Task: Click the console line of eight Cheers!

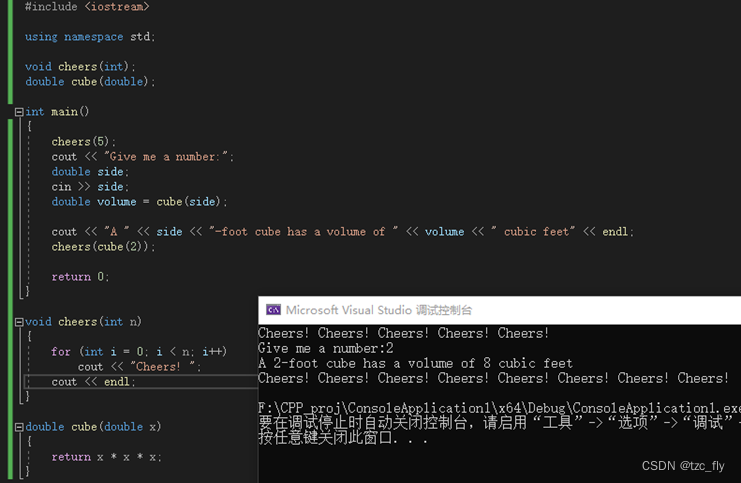Action: pos(493,378)
